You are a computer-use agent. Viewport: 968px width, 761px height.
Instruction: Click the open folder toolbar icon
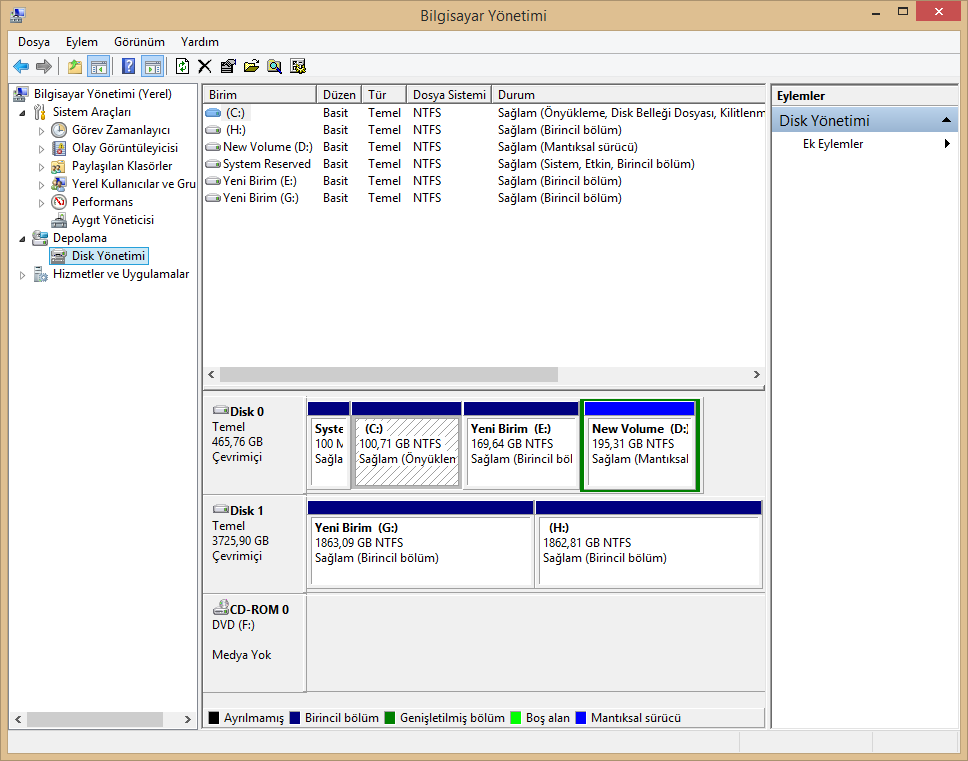click(251, 66)
